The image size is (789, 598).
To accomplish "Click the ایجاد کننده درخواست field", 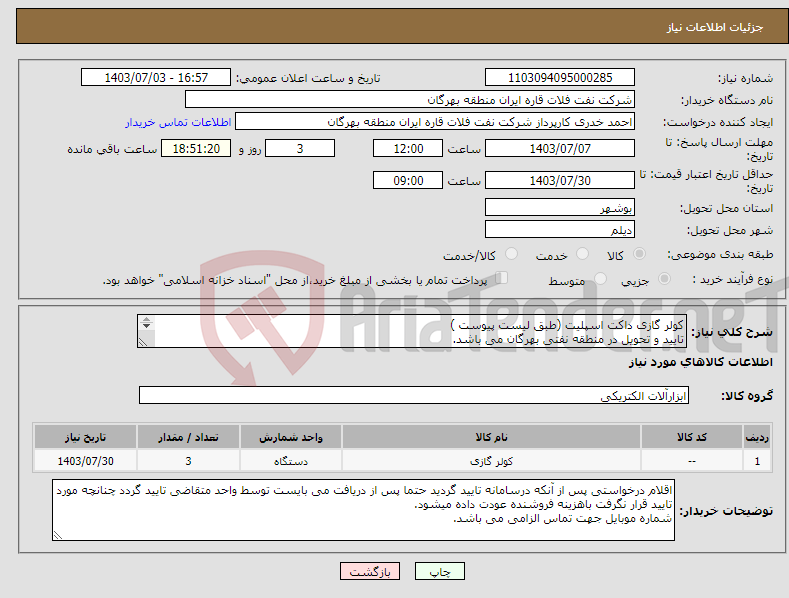I will [x=435, y=122].
